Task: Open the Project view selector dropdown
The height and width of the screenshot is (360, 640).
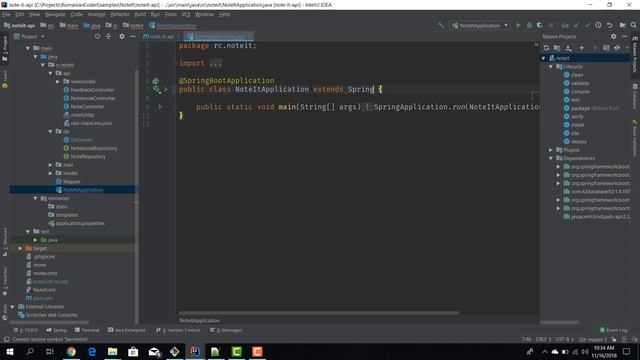Action: 29,36
